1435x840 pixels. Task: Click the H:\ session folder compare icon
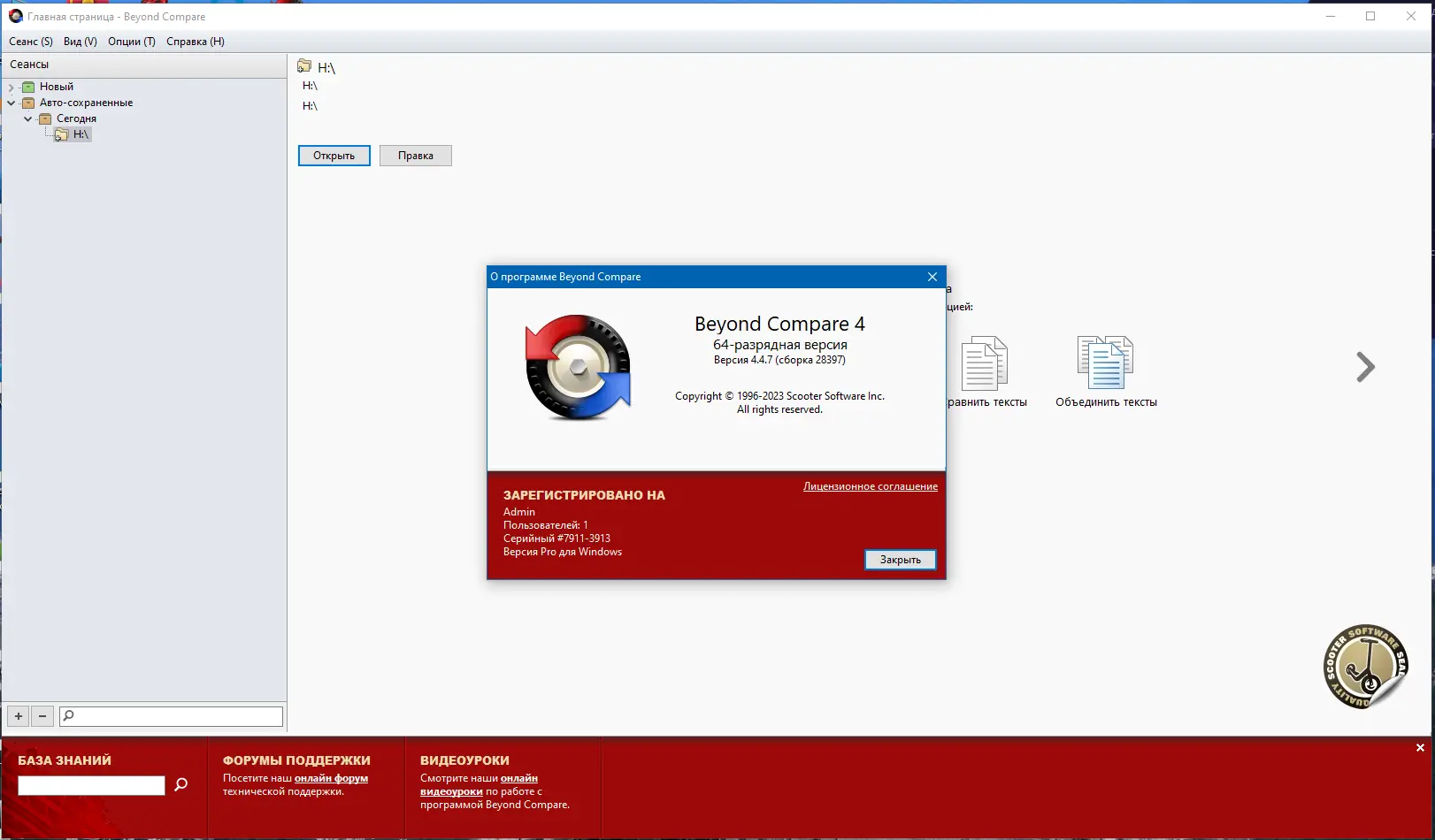click(x=61, y=134)
